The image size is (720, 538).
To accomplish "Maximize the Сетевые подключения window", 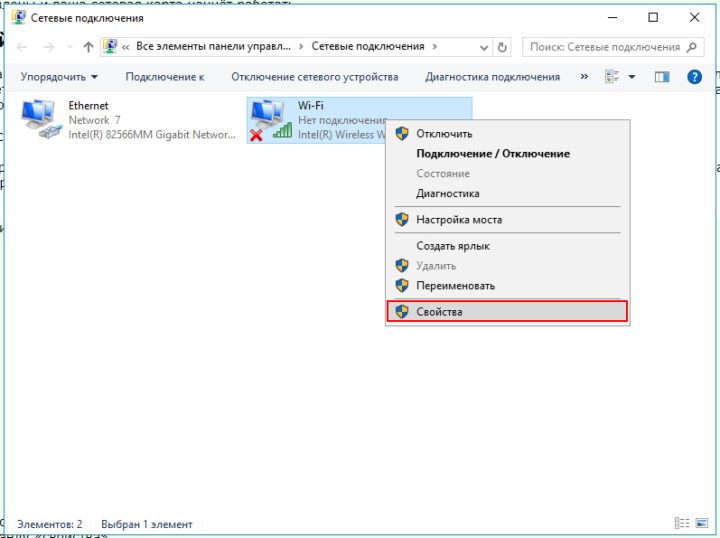I will 653,17.
